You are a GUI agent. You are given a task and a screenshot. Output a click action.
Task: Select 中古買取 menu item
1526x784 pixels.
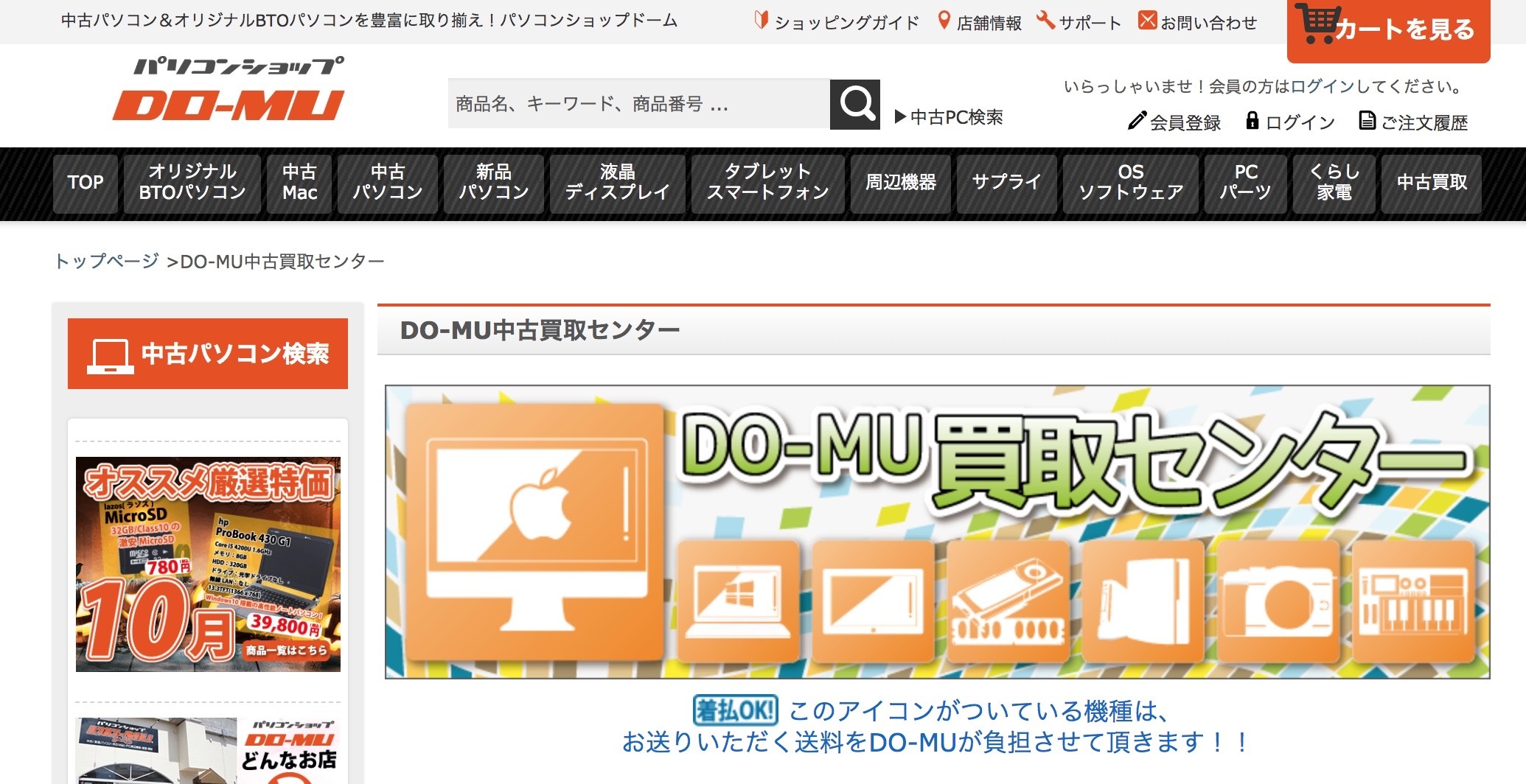(x=1432, y=183)
